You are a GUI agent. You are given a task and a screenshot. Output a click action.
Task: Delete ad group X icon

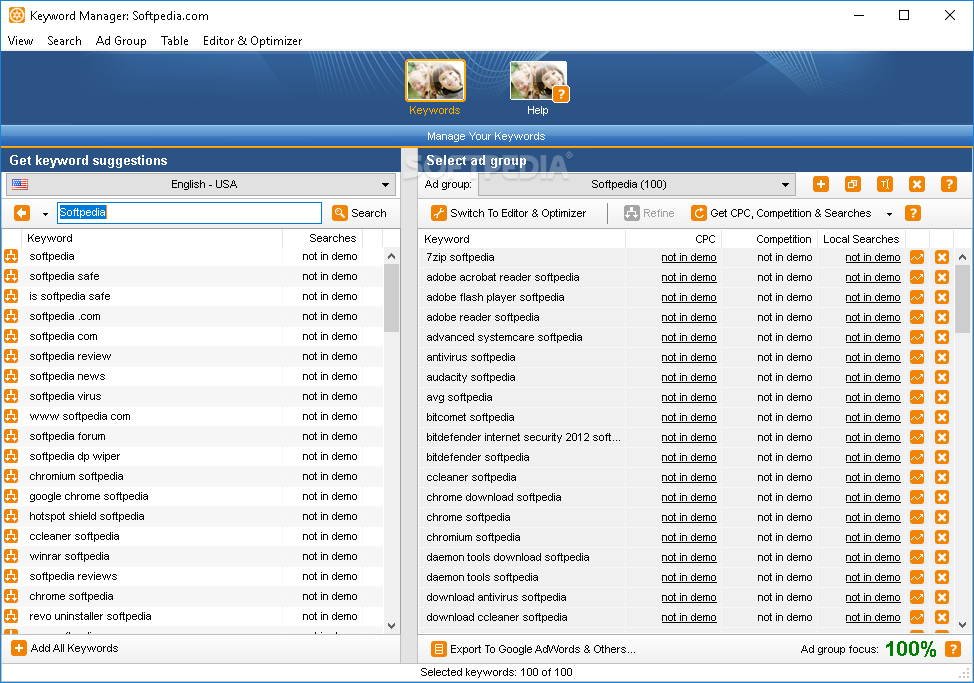(916, 184)
